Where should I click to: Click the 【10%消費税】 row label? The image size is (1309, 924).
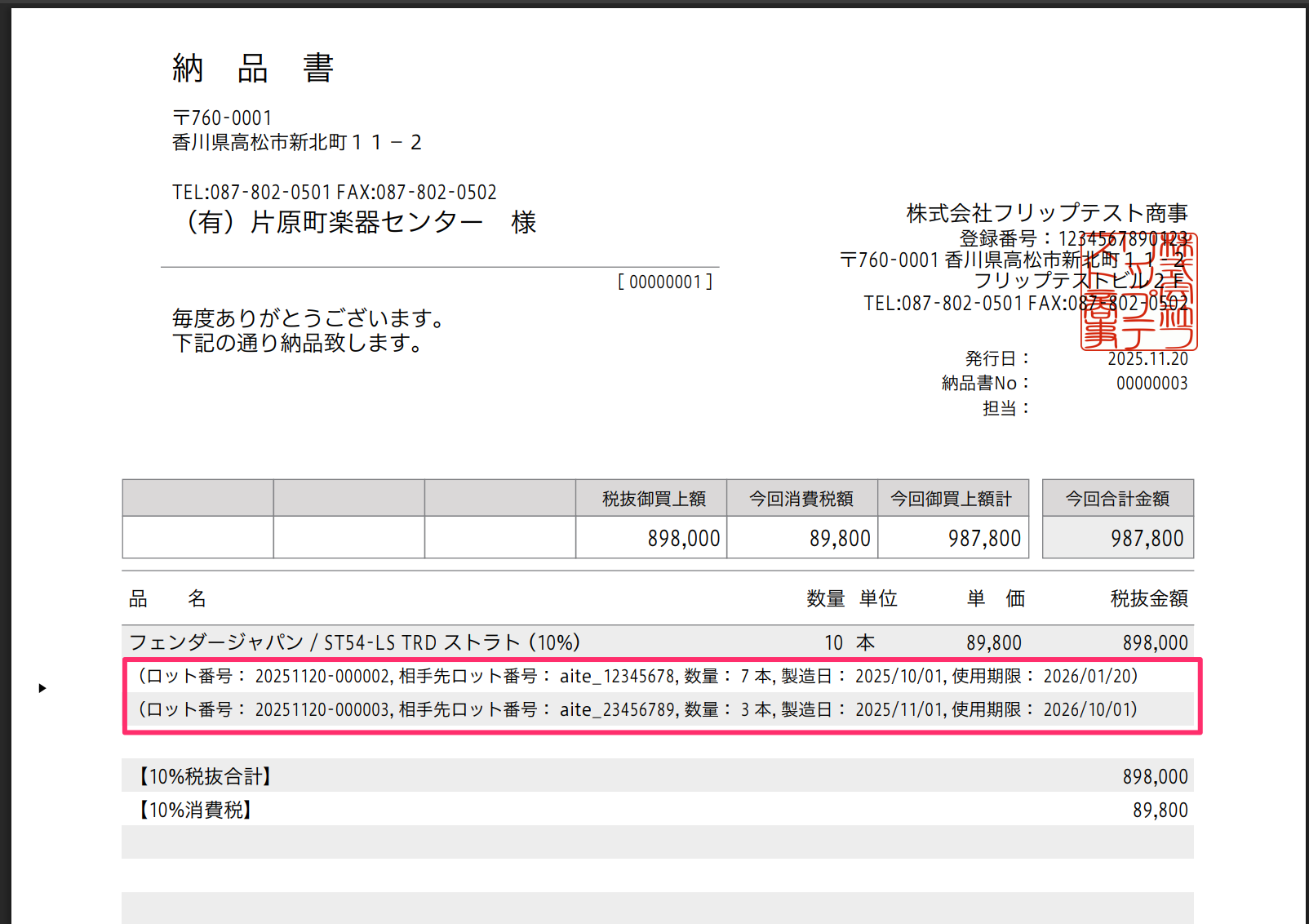click(193, 810)
